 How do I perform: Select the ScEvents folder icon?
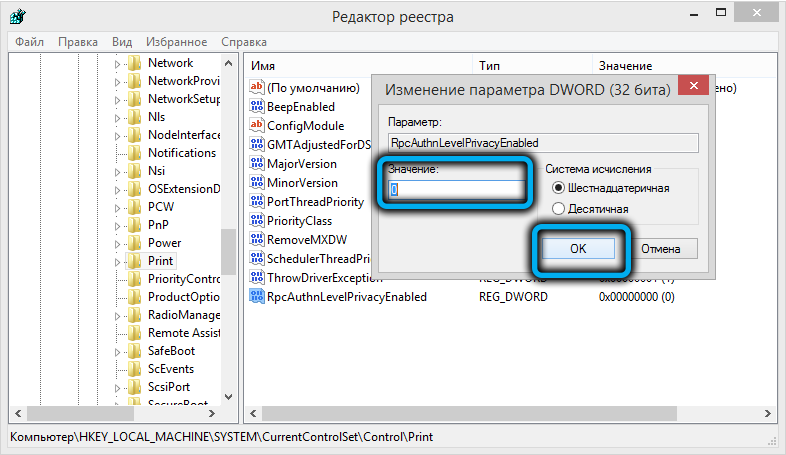tap(134, 369)
